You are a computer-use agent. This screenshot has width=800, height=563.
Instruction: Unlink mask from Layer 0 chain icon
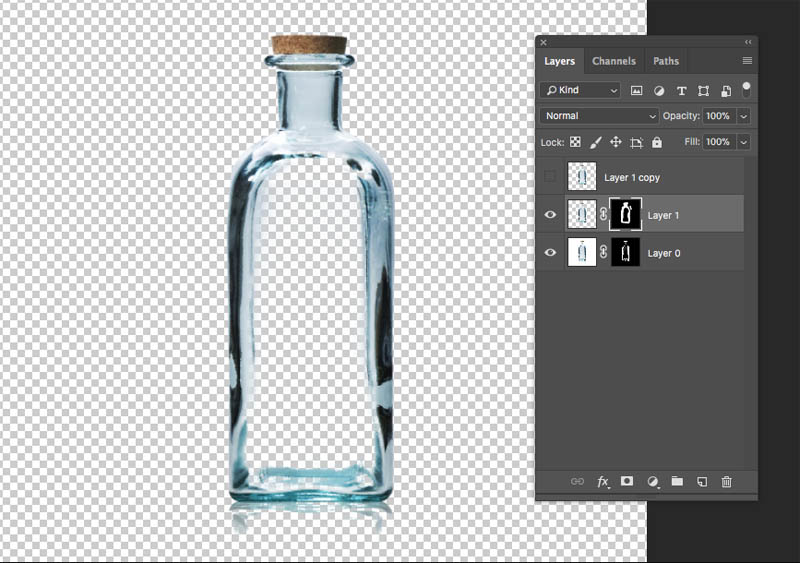click(603, 252)
